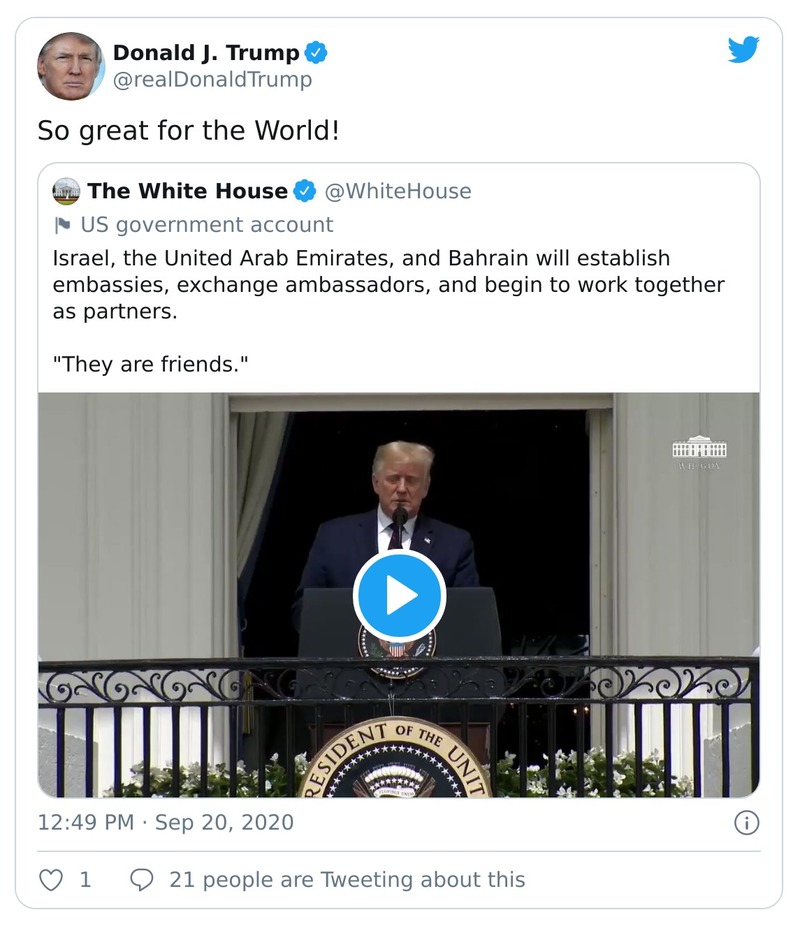Image resolution: width=800 pixels, height=933 pixels.
Task: Click the like count showing 1
Action: click(x=85, y=879)
